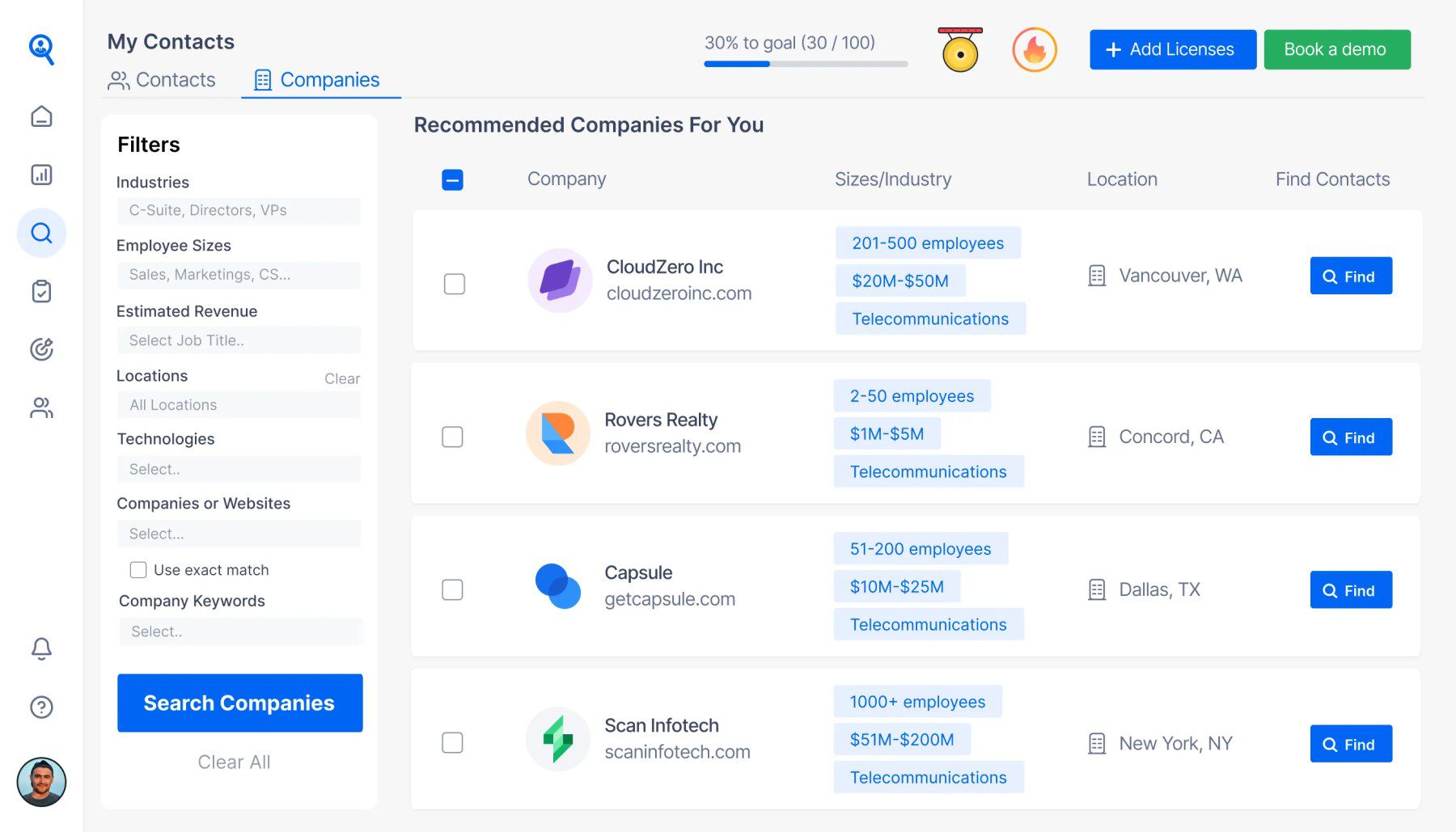The height and width of the screenshot is (832, 1456).
Task: Click the Search Companies button
Action: pyautogui.click(x=239, y=703)
